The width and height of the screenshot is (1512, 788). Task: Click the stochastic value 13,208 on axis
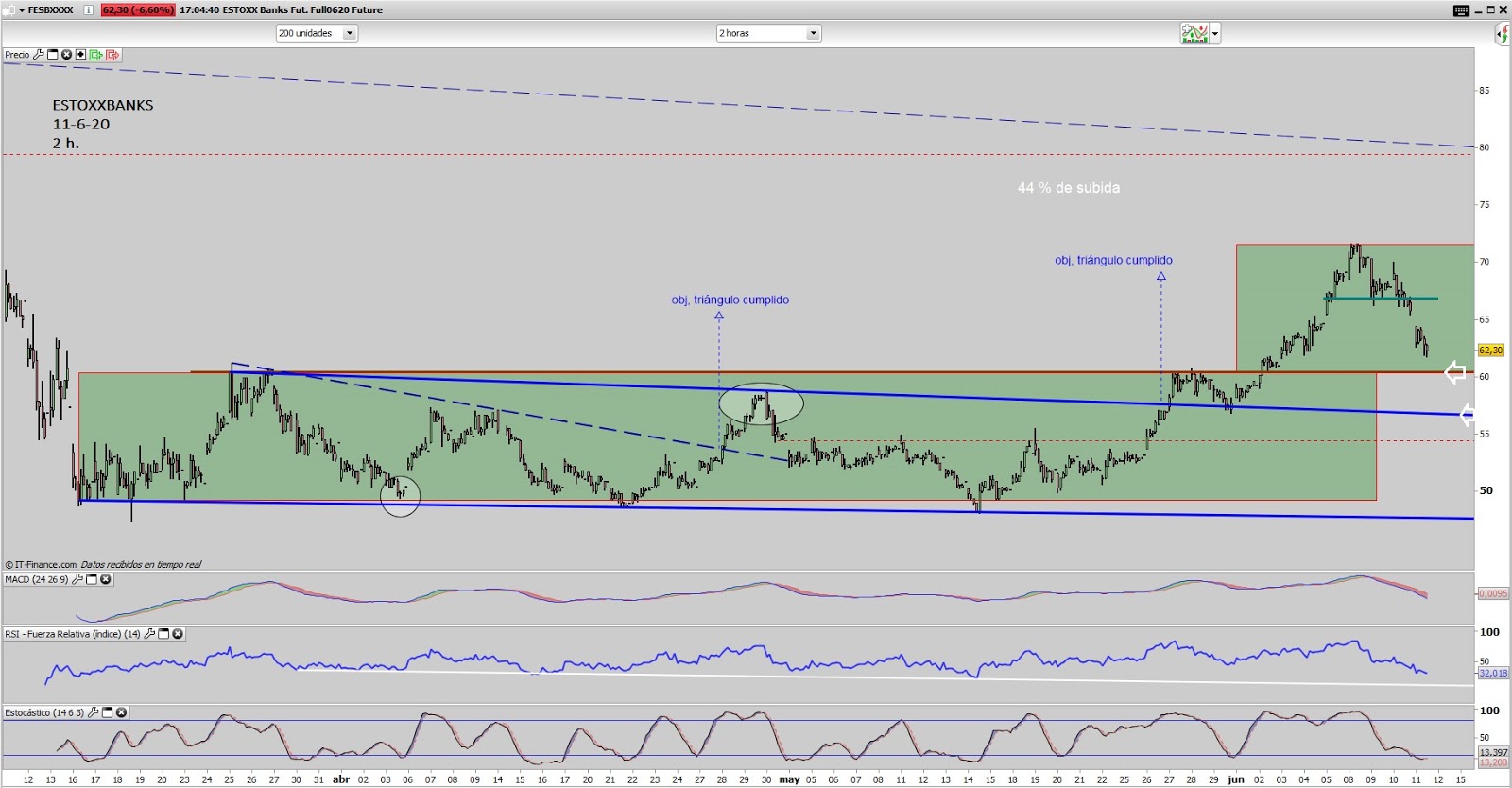[1493, 762]
